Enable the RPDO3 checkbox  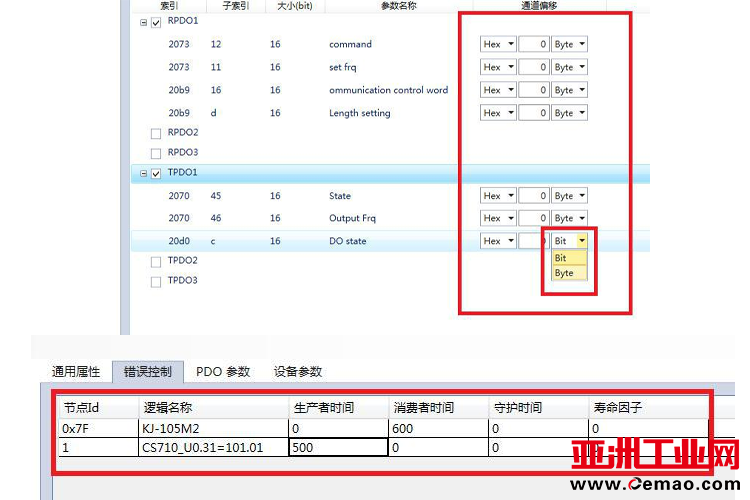(156, 153)
